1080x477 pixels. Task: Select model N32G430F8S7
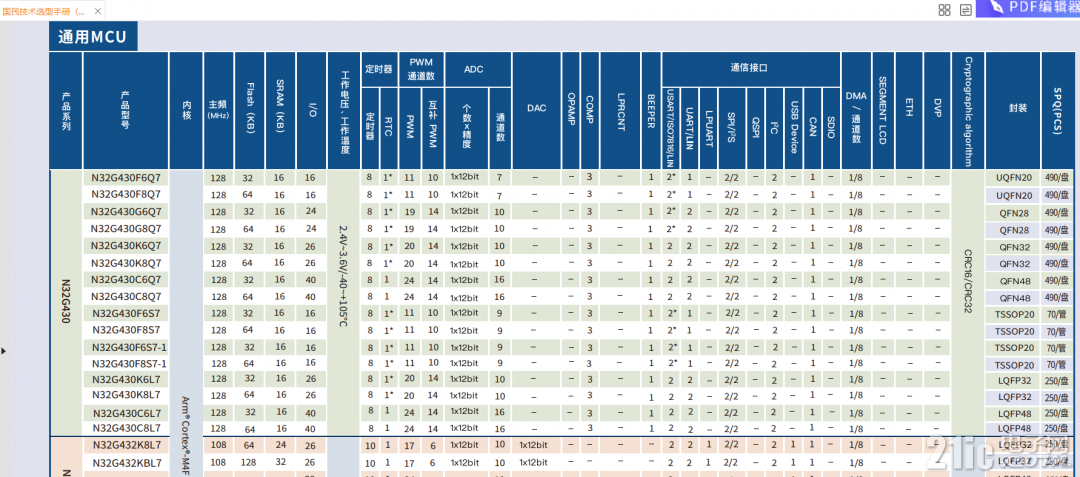pyautogui.click(x=126, y=330)
